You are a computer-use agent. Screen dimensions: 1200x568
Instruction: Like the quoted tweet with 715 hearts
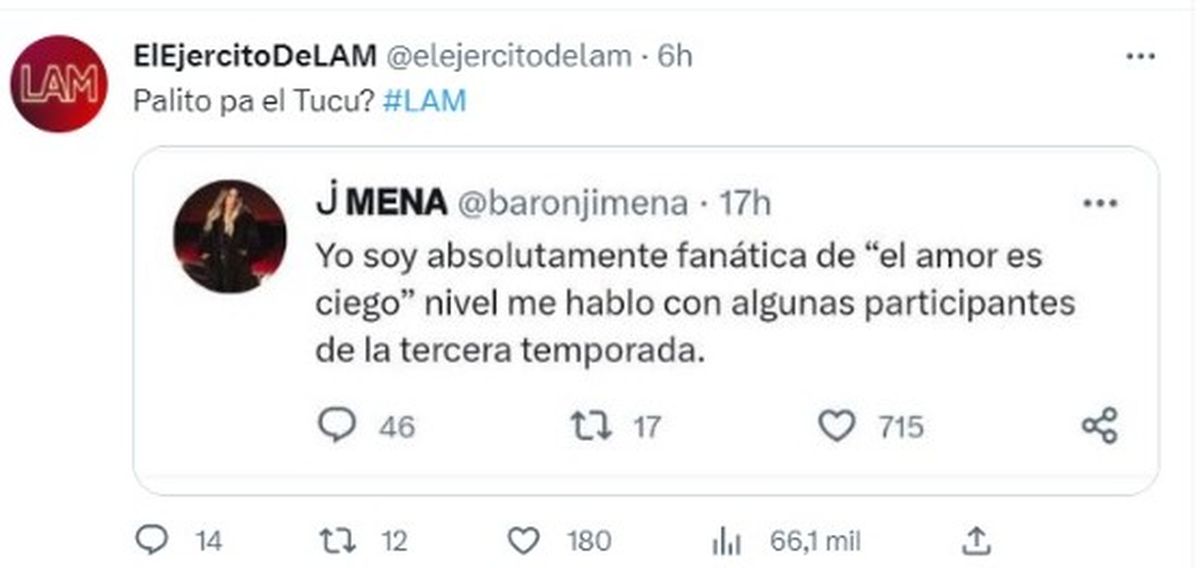[x=835, y=427]
